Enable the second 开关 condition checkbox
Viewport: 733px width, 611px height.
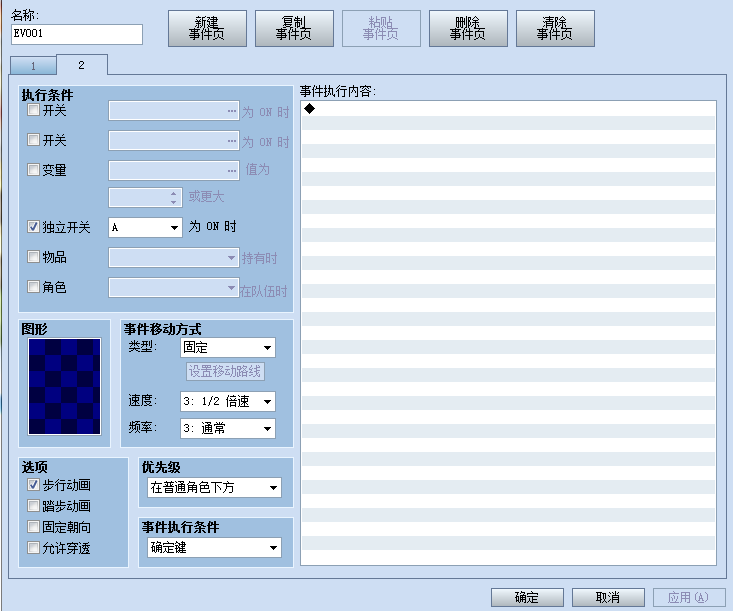click(x=33, y=139)
